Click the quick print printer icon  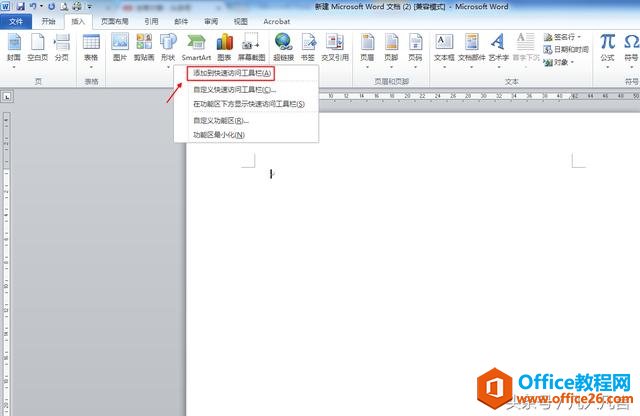77,7
